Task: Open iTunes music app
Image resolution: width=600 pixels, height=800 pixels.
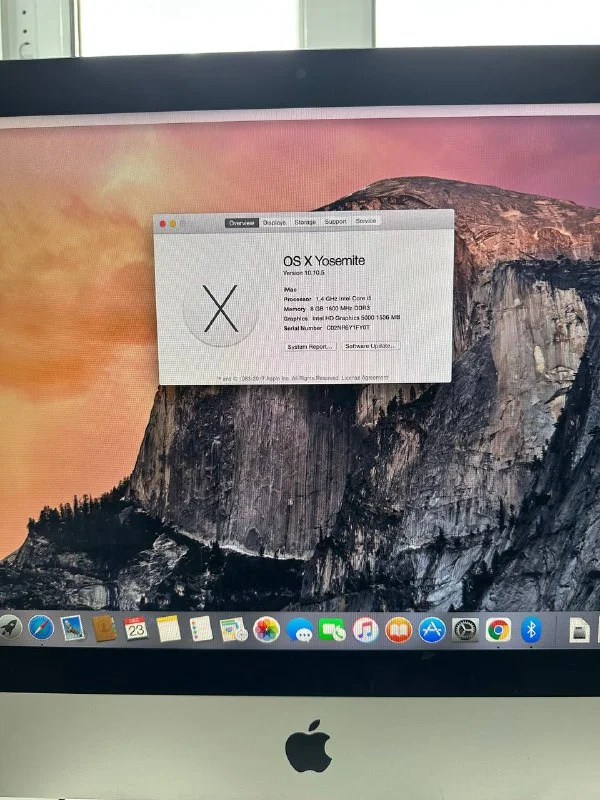Action: 365,630
